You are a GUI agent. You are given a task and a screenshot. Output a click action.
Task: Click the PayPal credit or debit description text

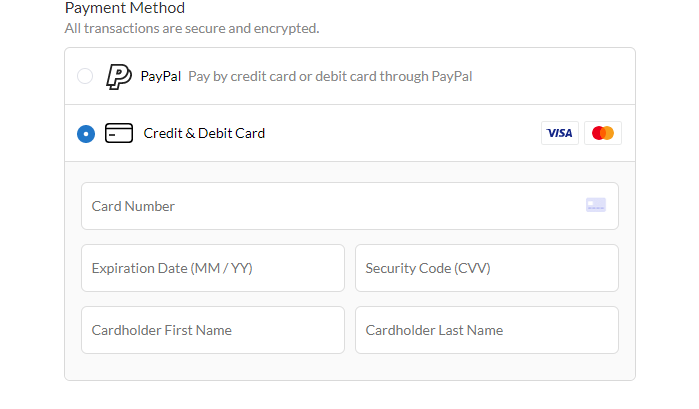[x=330, y=76]
